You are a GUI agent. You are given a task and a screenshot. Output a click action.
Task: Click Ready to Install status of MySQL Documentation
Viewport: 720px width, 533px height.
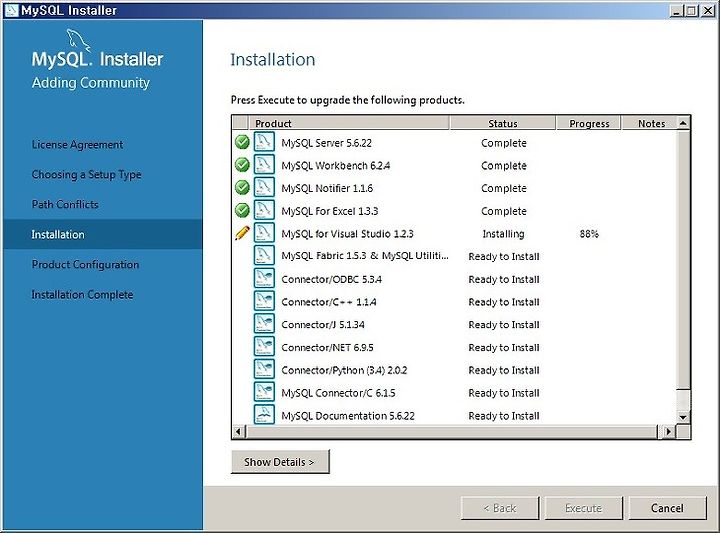(504, 416)
